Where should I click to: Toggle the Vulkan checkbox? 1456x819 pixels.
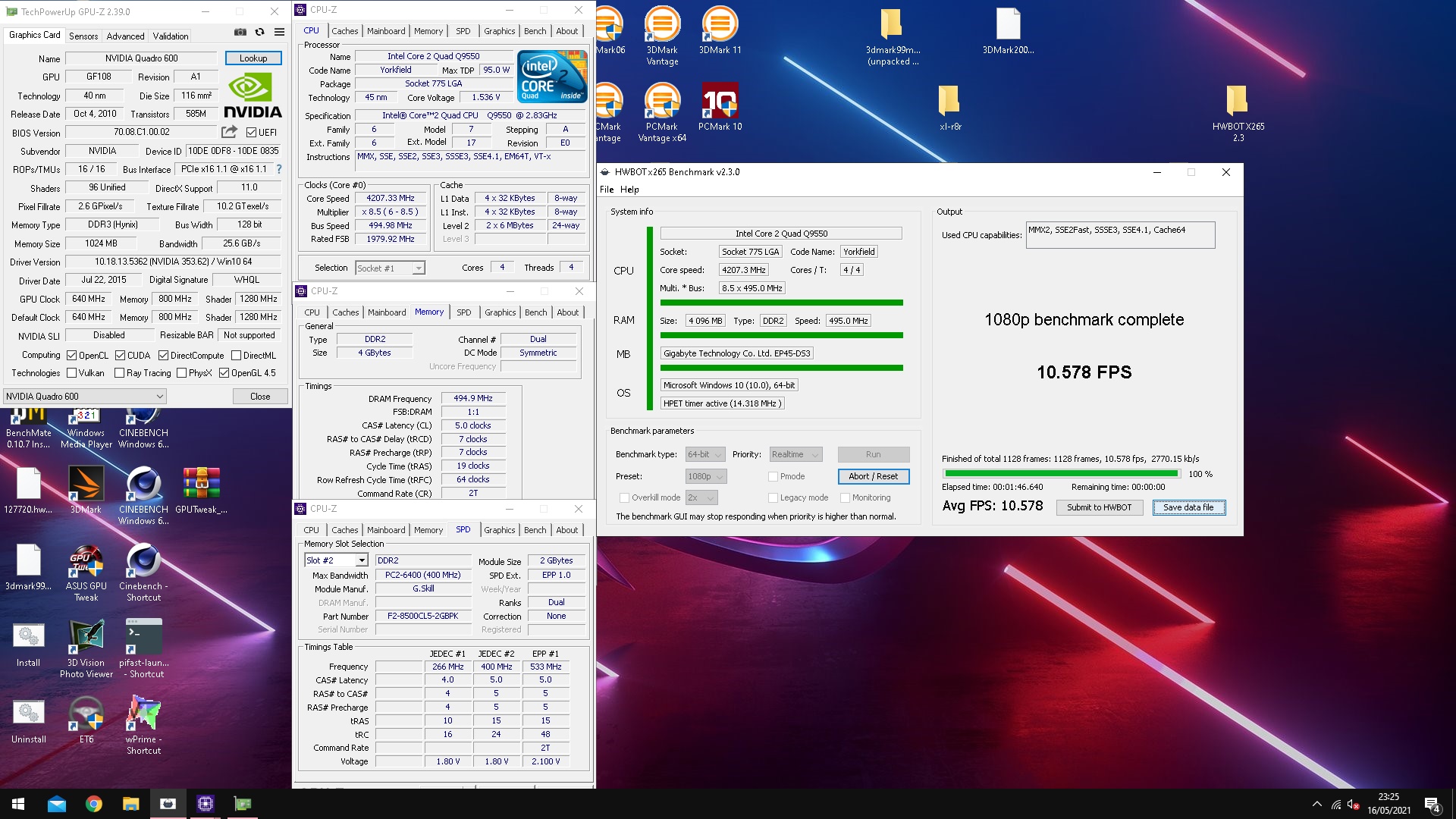click(x=71, y=372)
